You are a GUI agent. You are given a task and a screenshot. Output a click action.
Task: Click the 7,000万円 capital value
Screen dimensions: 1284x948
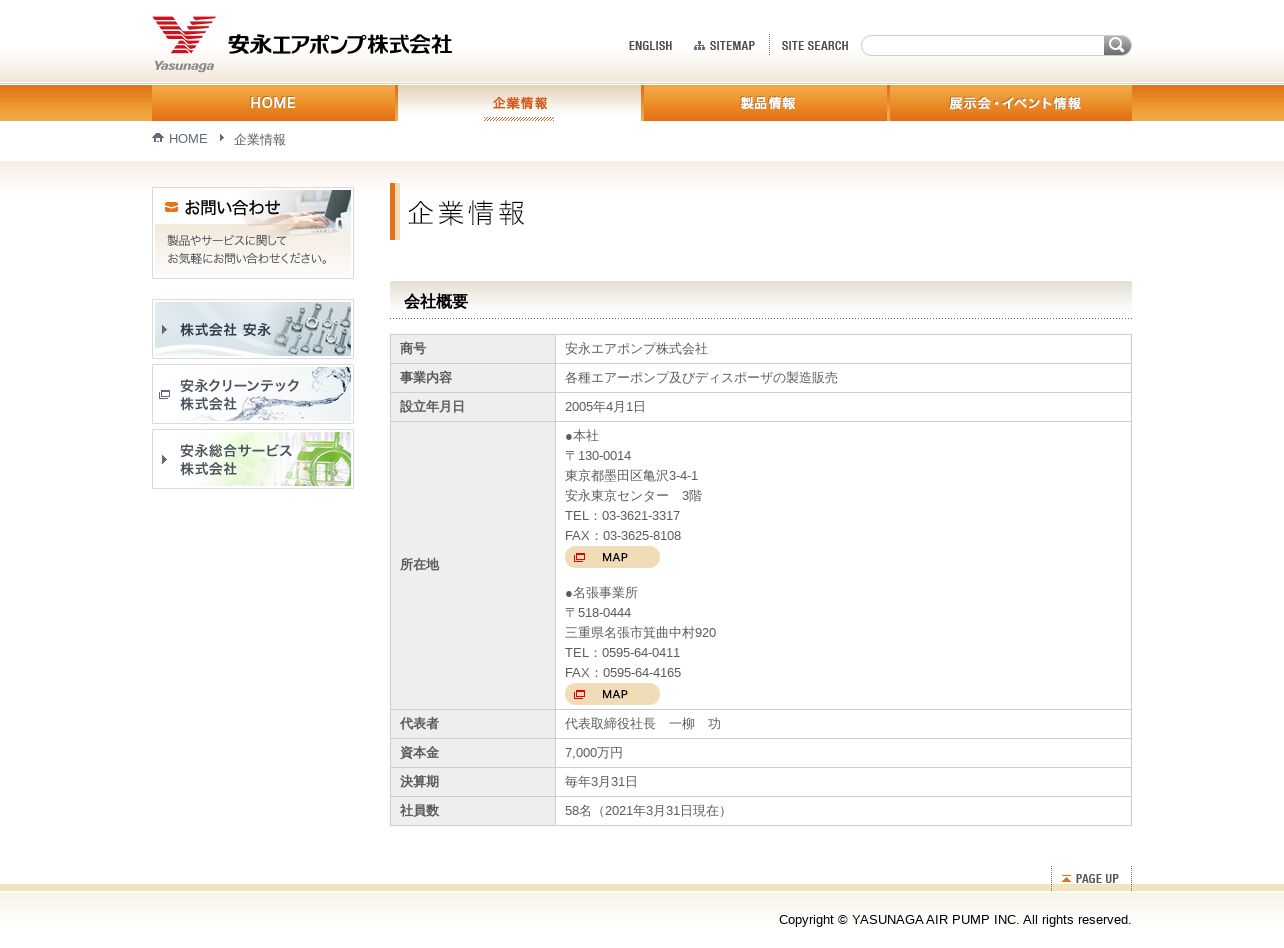coord(594,753)
